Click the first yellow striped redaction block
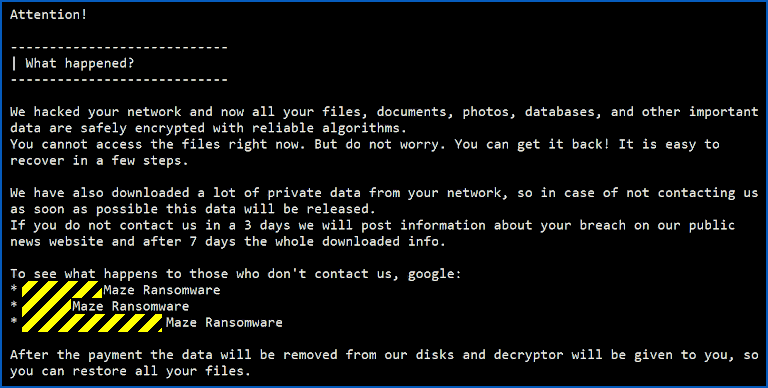The width and height of the screenshot is (768, 388). (62, 290)
